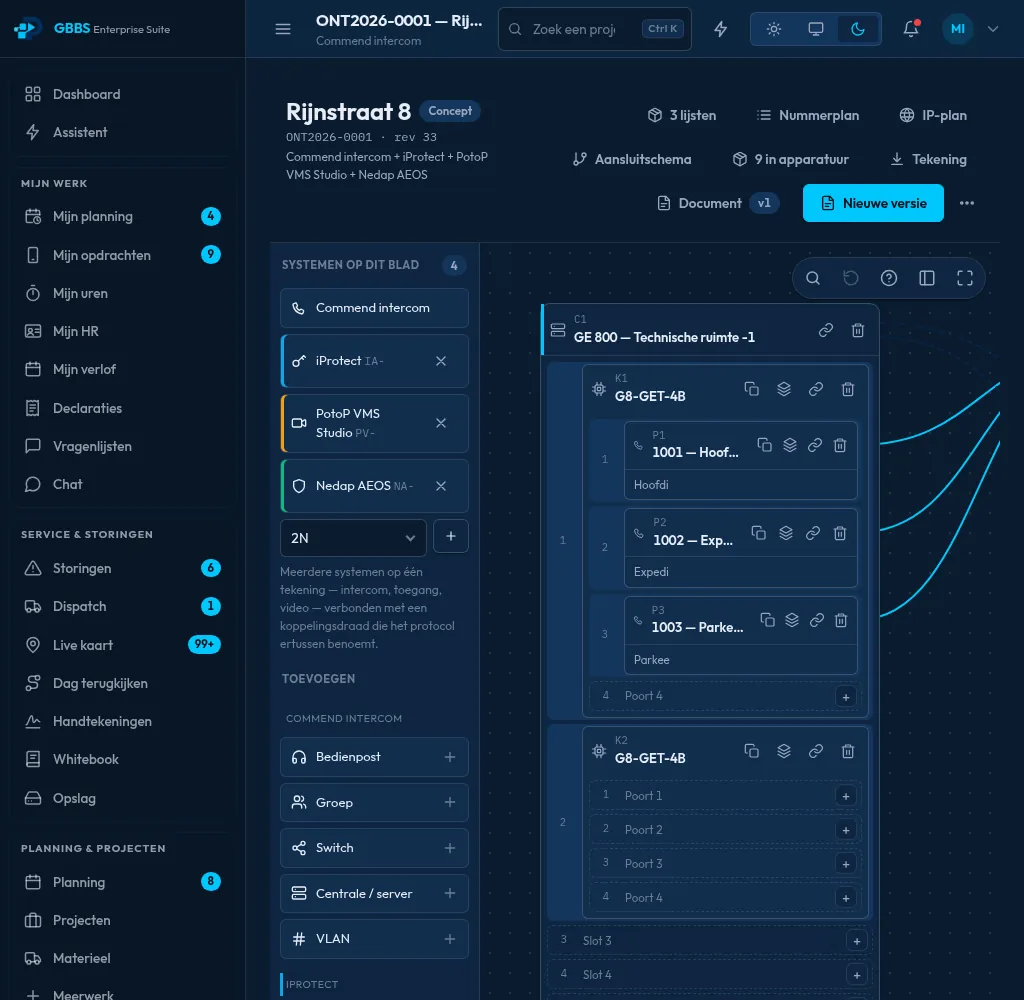Click link icon on K2 G8-GET-4B
1024x1000 pixels.
(816, 751)
